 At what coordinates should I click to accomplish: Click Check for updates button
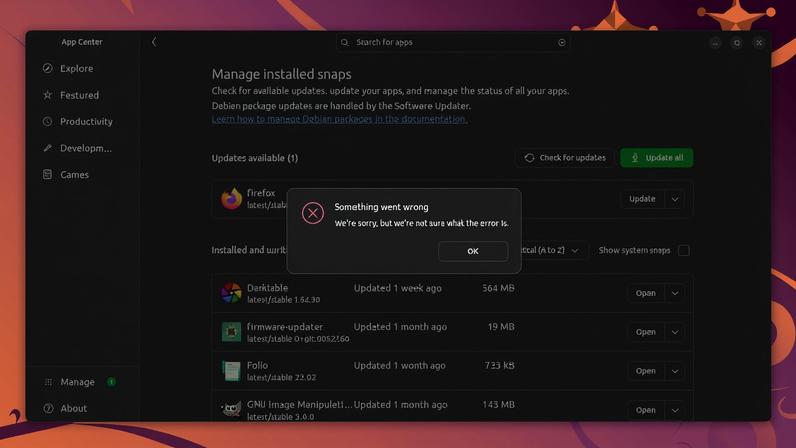(565, 157)
